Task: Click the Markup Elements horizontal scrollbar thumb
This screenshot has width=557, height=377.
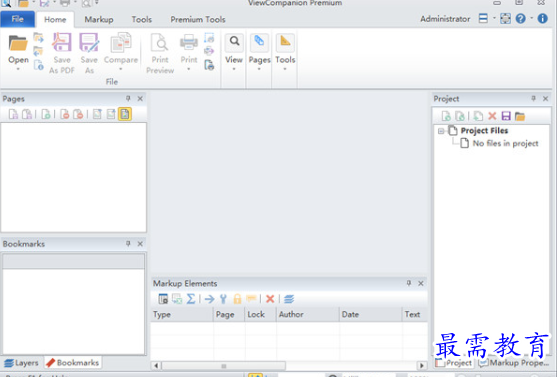Action: [x=223, y=366]
